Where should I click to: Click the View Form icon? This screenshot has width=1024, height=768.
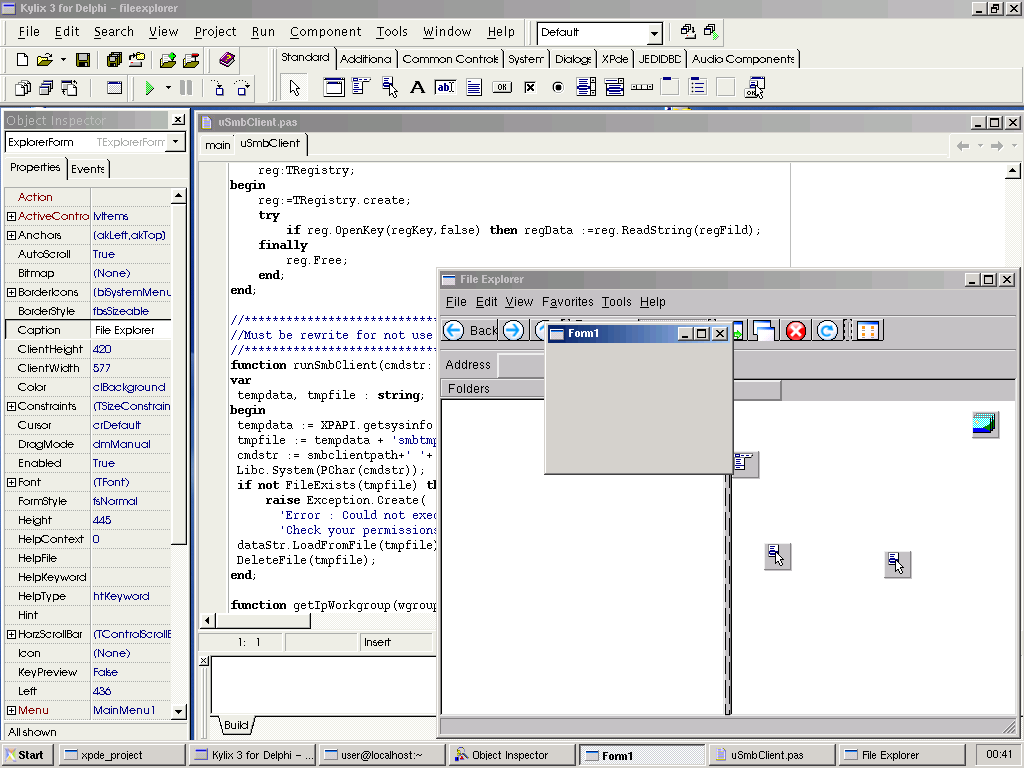(46, 88)
